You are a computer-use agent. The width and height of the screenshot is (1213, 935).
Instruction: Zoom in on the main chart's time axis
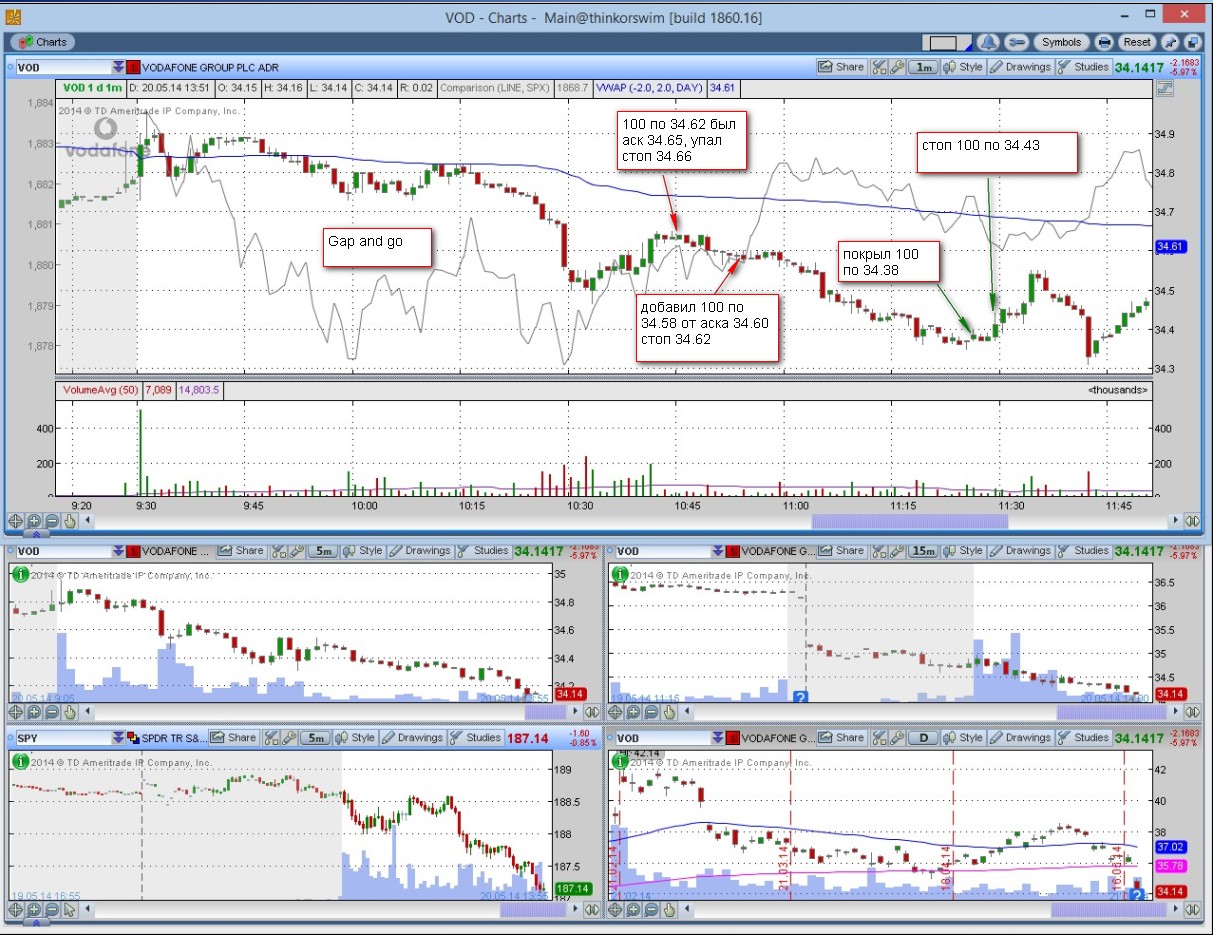[x=34, y=521]
